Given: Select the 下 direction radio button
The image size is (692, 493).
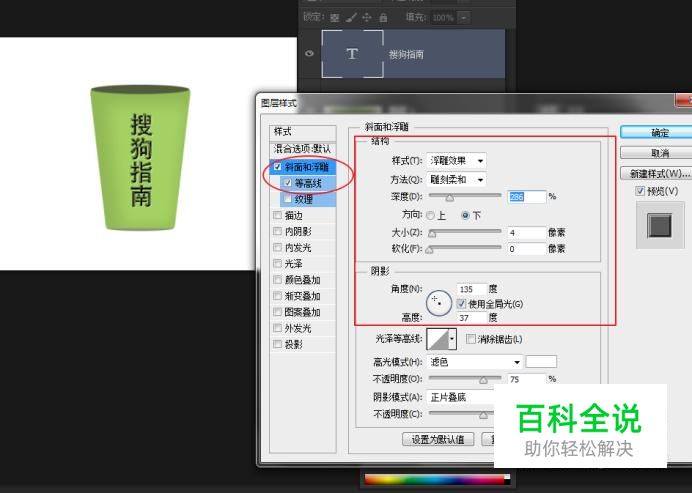Looking at the screenshot, I should (465, 215).
